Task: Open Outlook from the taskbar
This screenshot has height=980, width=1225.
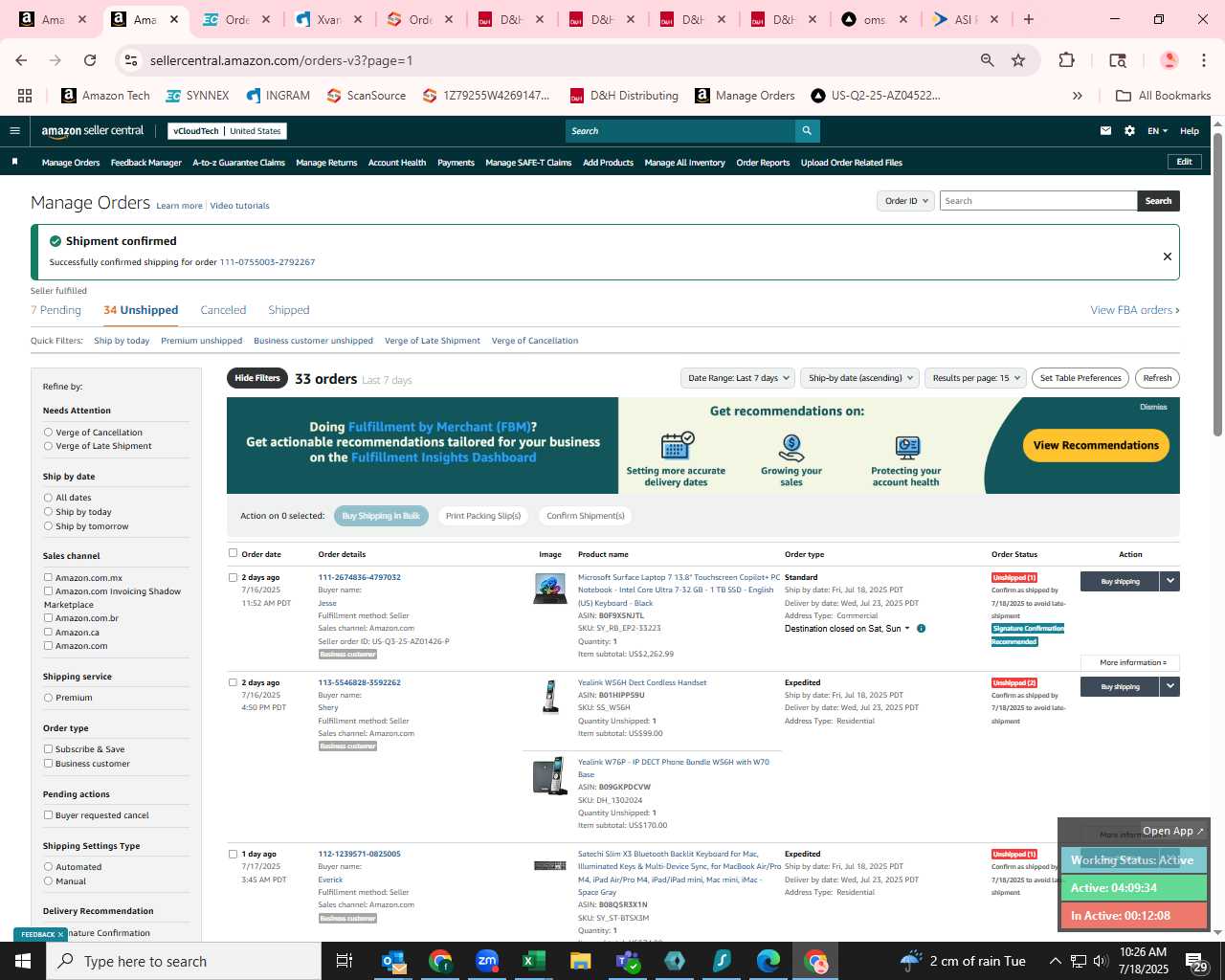Action: [393, 961]
